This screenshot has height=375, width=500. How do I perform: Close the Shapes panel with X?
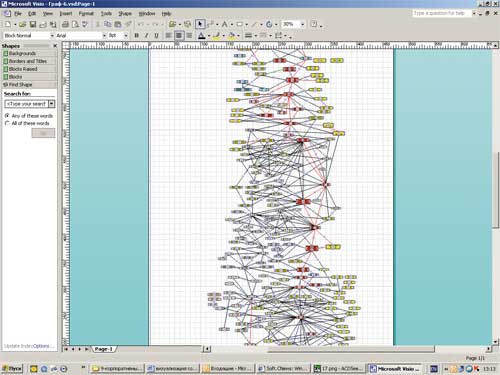(x=55, y=46)
